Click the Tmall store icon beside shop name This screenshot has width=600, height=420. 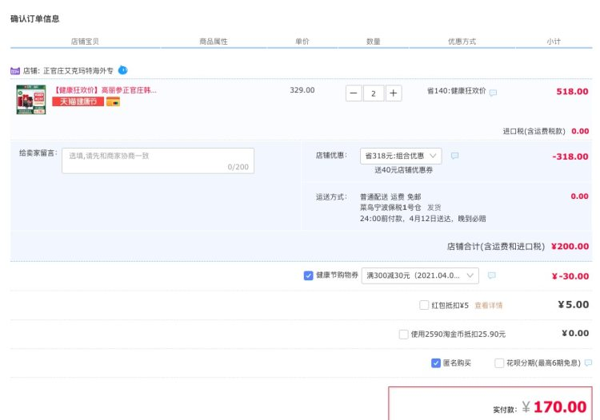[x=15, y=71]
